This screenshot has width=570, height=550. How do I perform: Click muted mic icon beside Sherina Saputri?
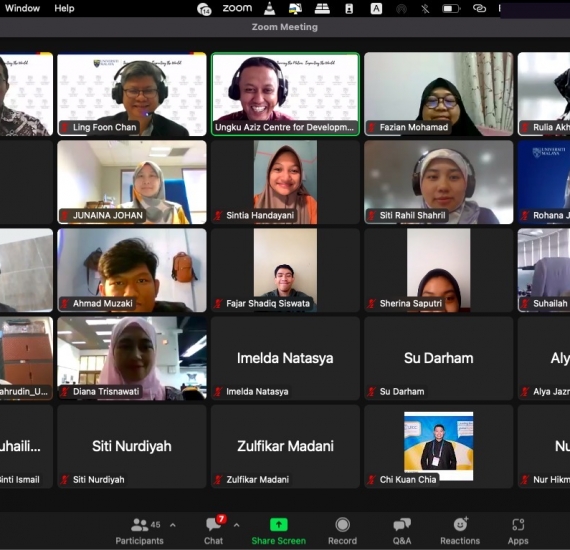click(x=372, y=304)
